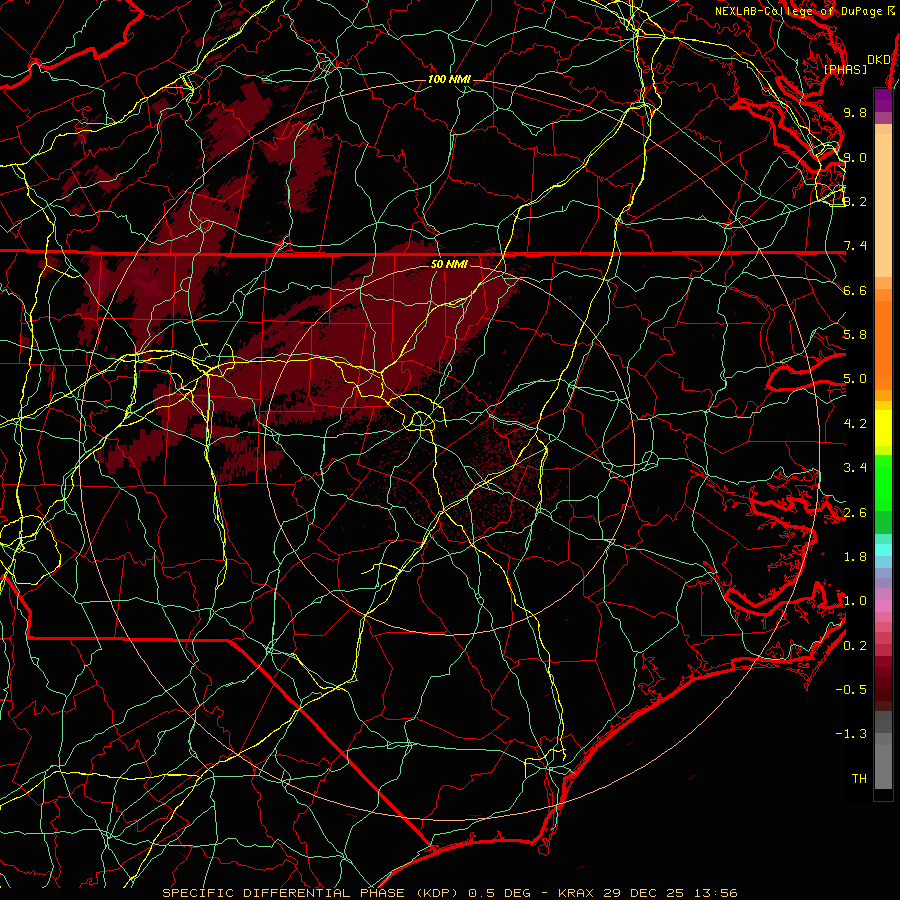Click the NEXLAB-College of DuPage label
This screenshot has height=900, width=900.
pos(805,11)
